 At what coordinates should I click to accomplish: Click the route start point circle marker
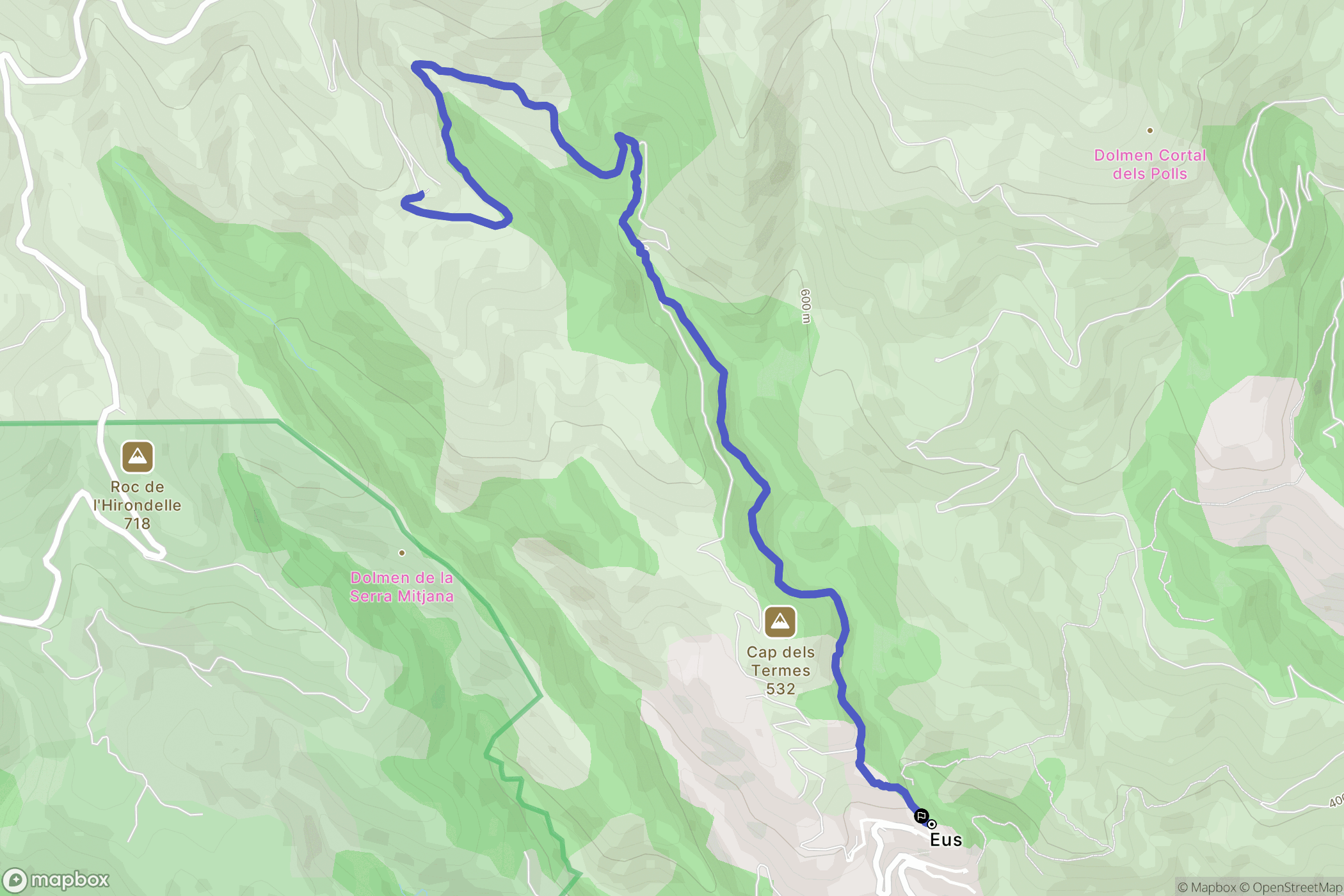[x=932, y=824]
